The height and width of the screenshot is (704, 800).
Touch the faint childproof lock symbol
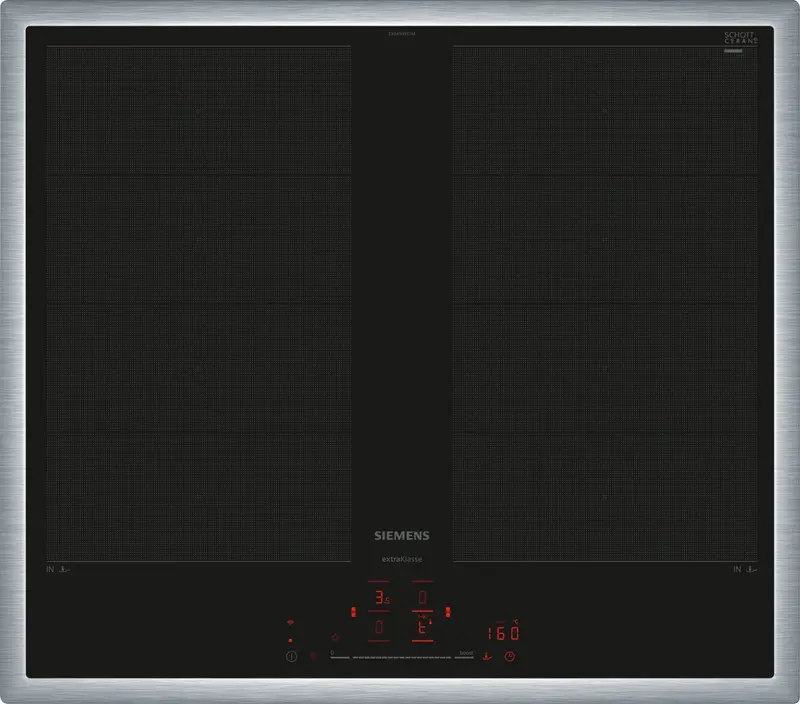[x=314, y=657]
